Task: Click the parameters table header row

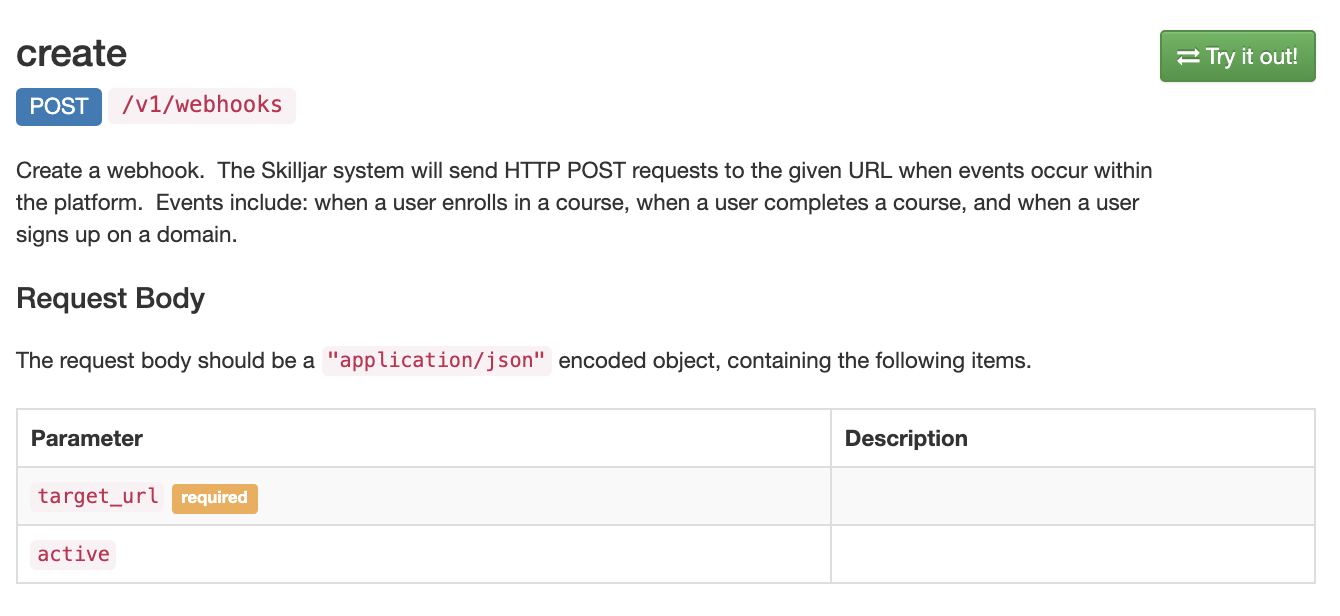Action: (x=666, y=438)
